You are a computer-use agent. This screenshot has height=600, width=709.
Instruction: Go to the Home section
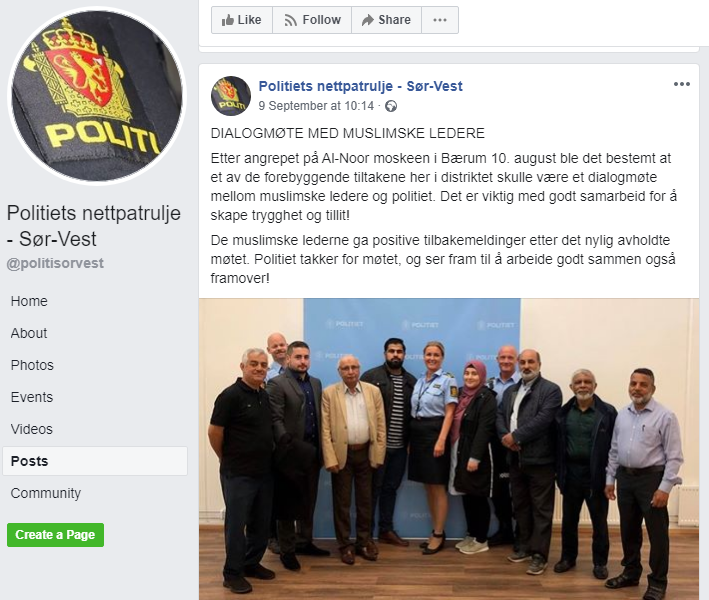[29, 301]
